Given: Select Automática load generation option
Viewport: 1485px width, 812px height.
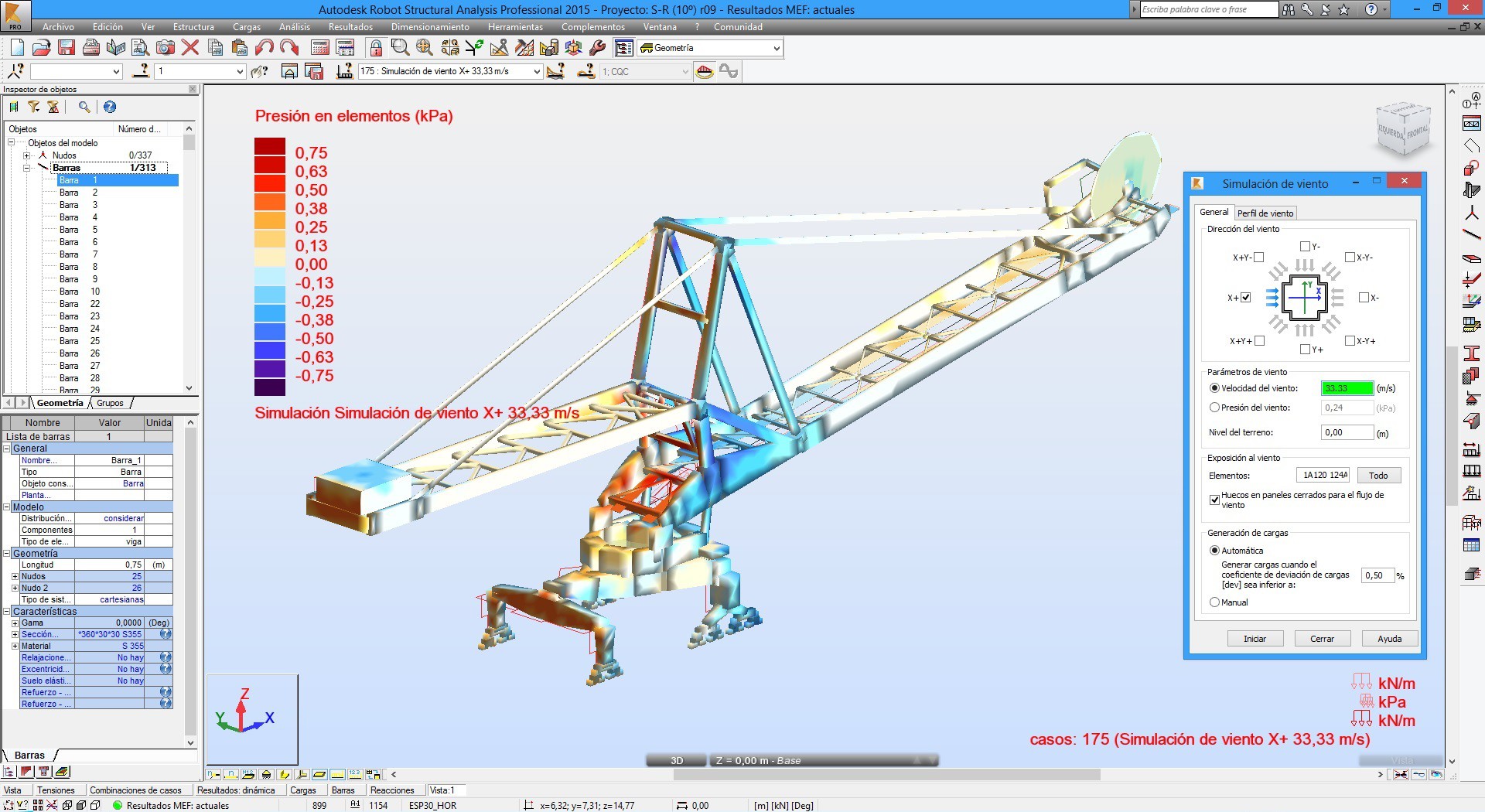Looking at the screenshot, I should (1214, 551).
